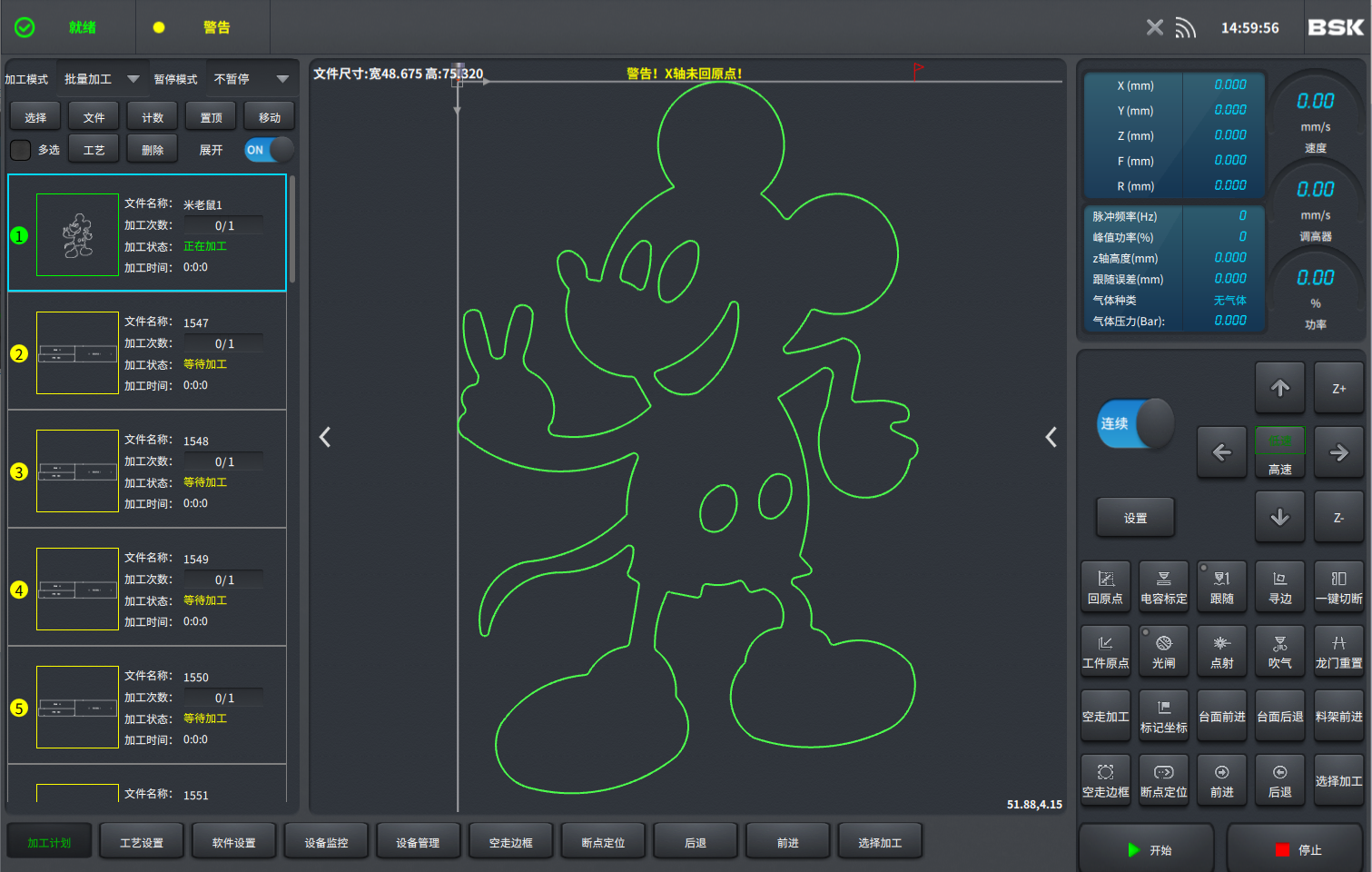This screenshot has height=872, width=1372.
Task: Click the green 开始 start button
Action: coord(1148,850)
